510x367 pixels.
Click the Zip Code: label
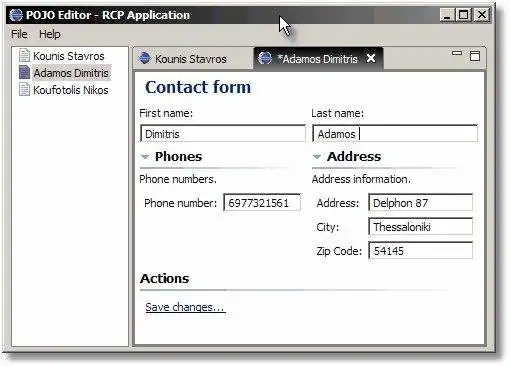click(x=339, y=251)
